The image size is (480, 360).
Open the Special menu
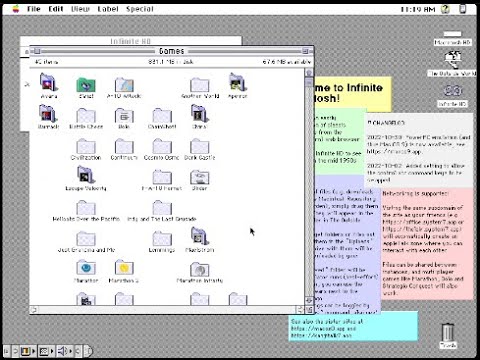pos(139,9)
